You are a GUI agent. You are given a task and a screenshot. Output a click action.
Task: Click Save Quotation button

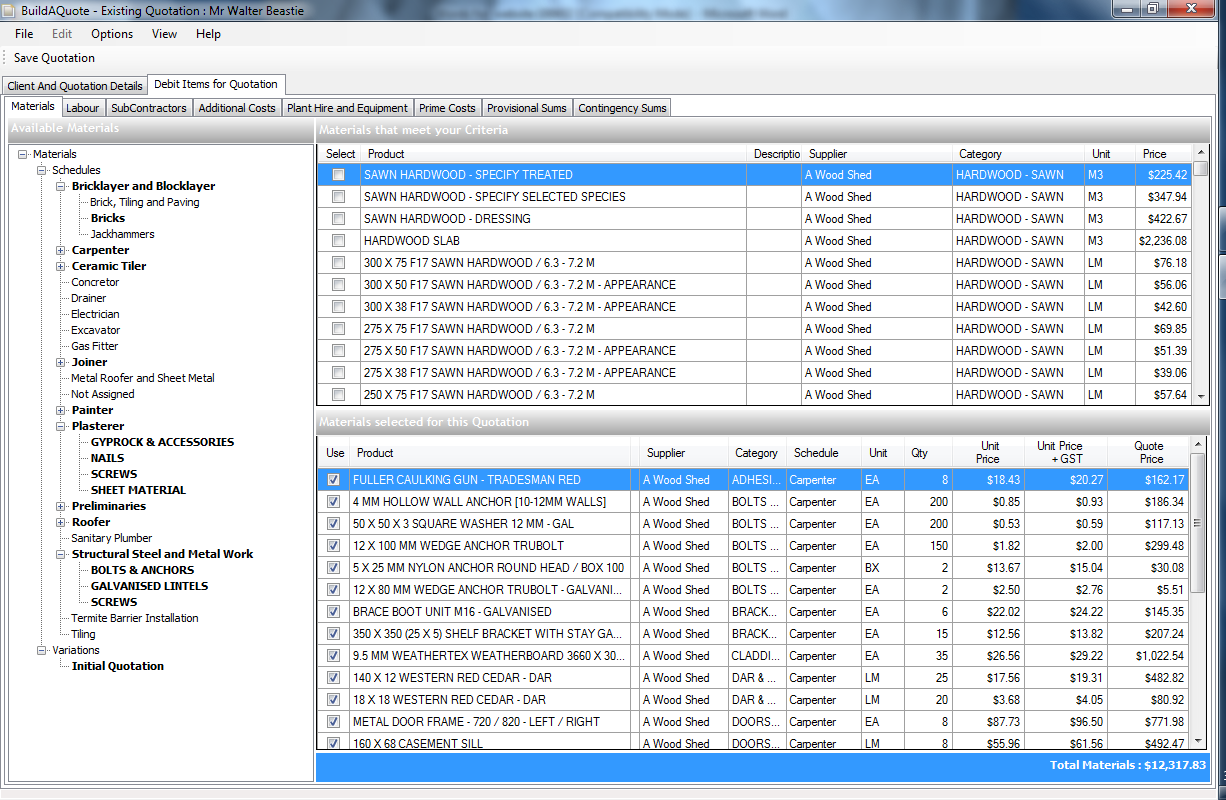click(54, 58)
